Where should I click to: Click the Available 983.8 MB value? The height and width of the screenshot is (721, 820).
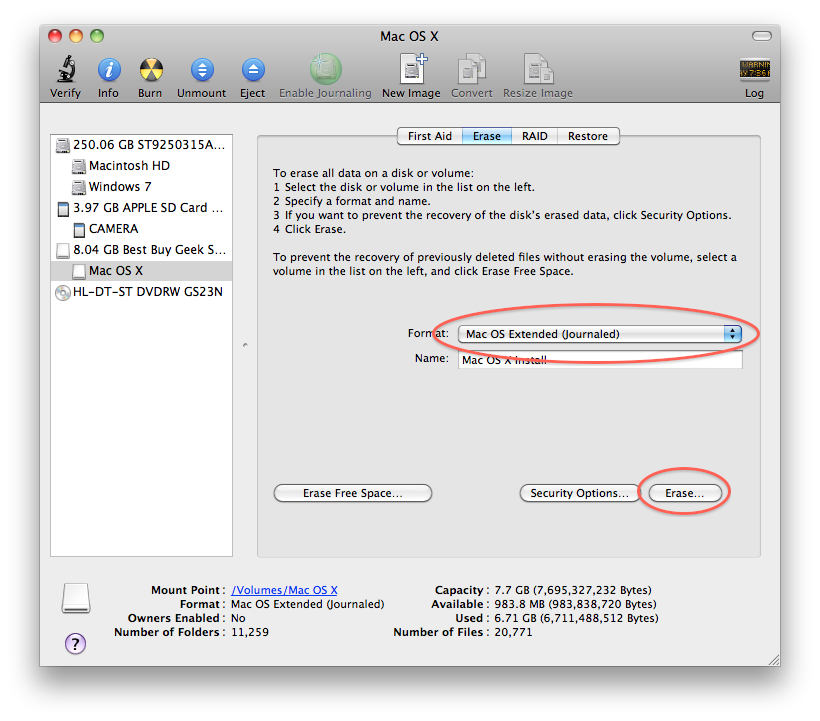(575, 604)
